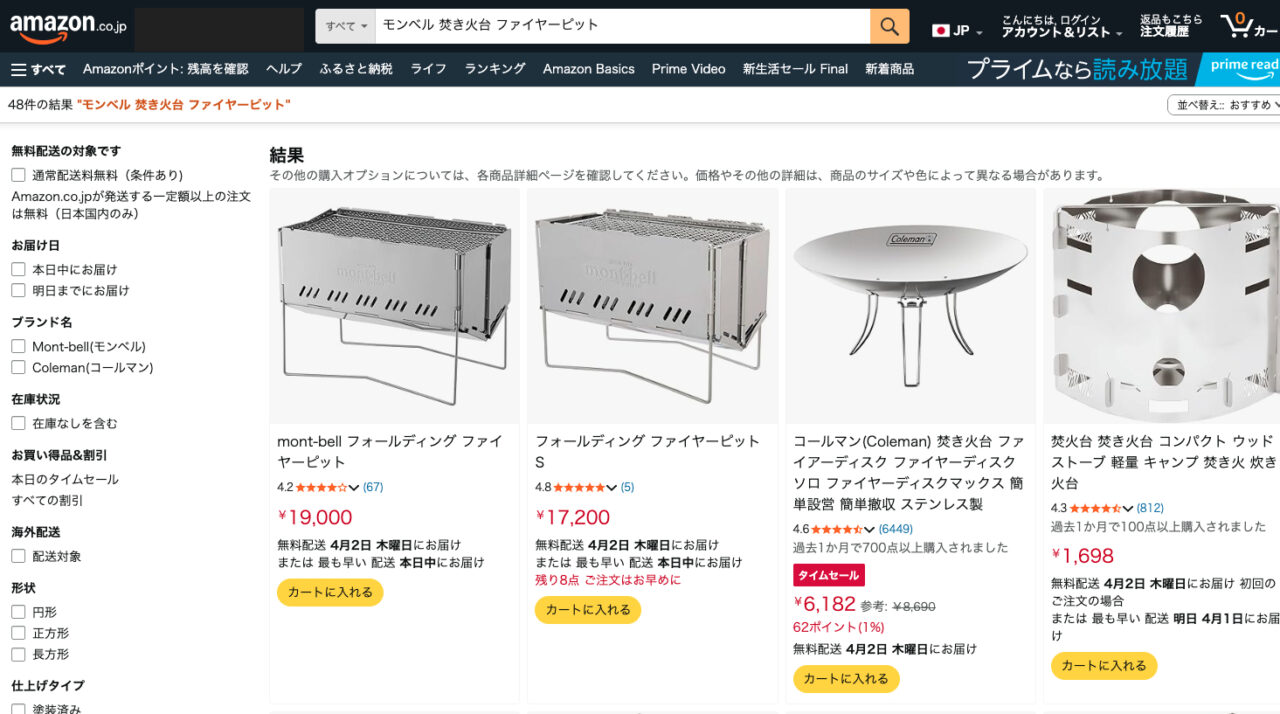Click the orange search magnifier button
This screenshot has width=1280, height=714.
[889, 26]
